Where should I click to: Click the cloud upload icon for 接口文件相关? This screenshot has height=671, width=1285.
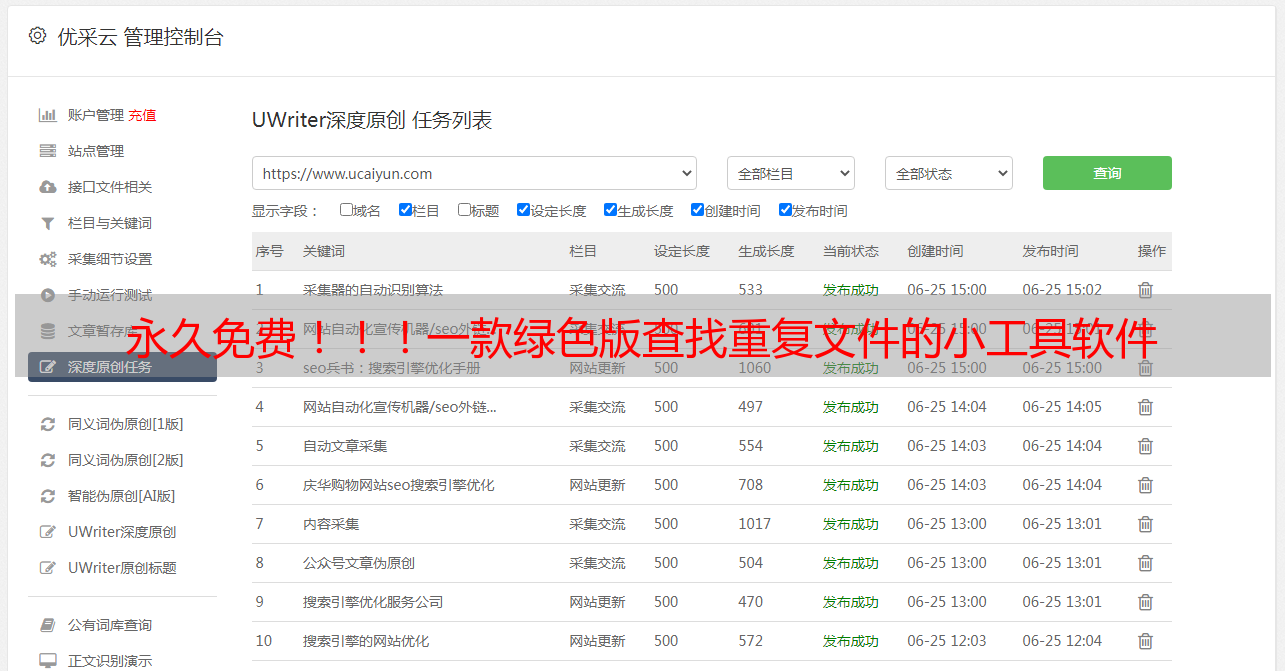click(x=47, y=187)
